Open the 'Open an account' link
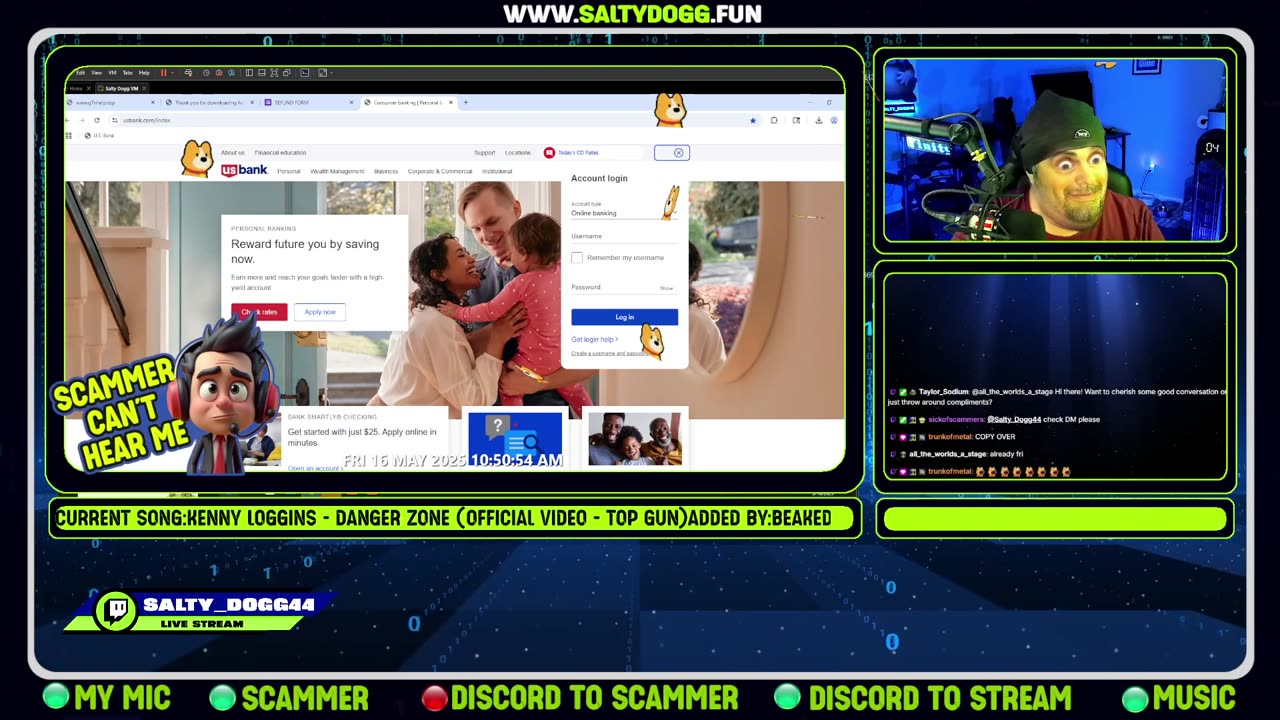 click(x=315, y=468)
